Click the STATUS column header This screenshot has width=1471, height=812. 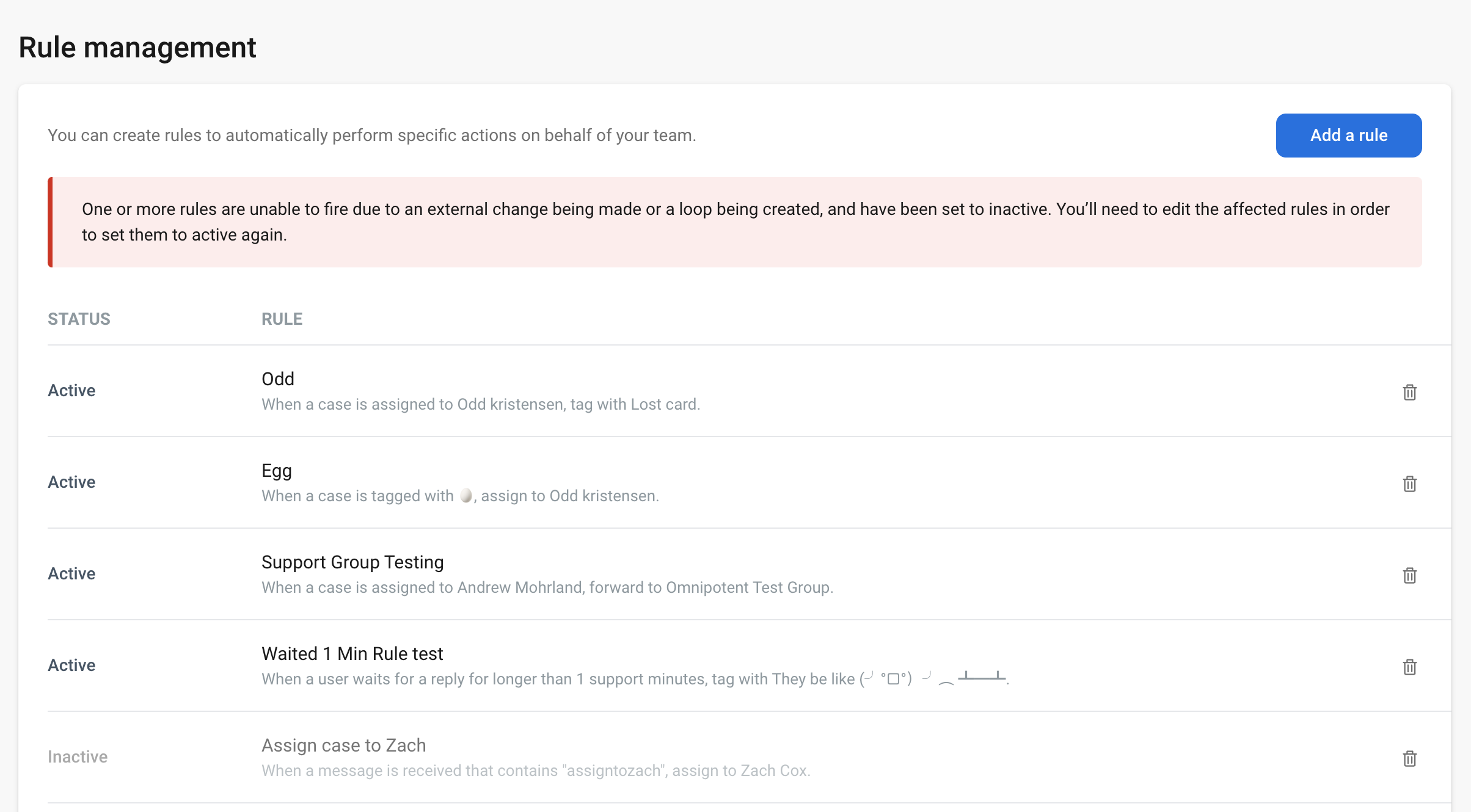[x=79, y=319]
